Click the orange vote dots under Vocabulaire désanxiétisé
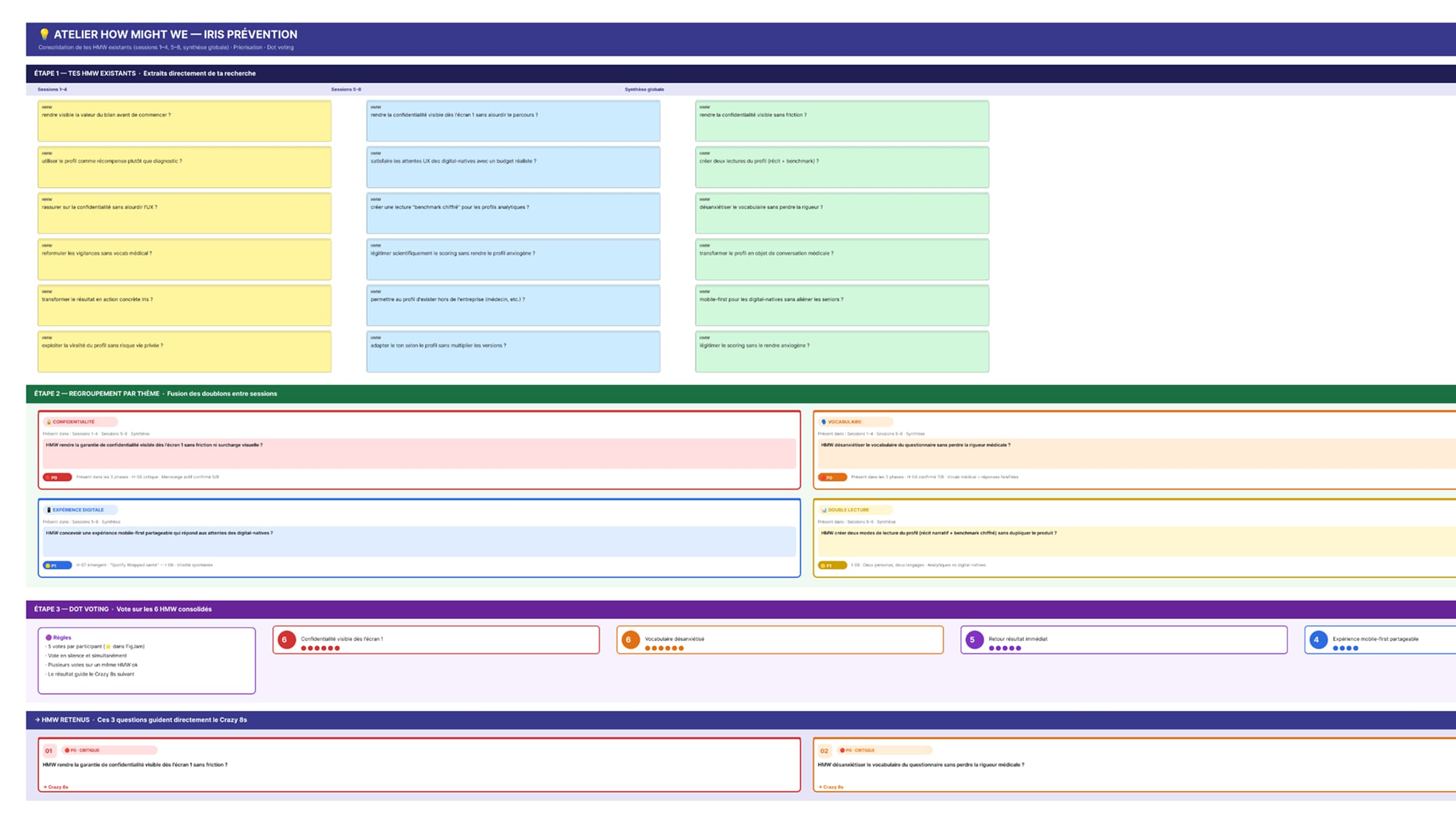The image size is (1456, 819). [664, 648]
